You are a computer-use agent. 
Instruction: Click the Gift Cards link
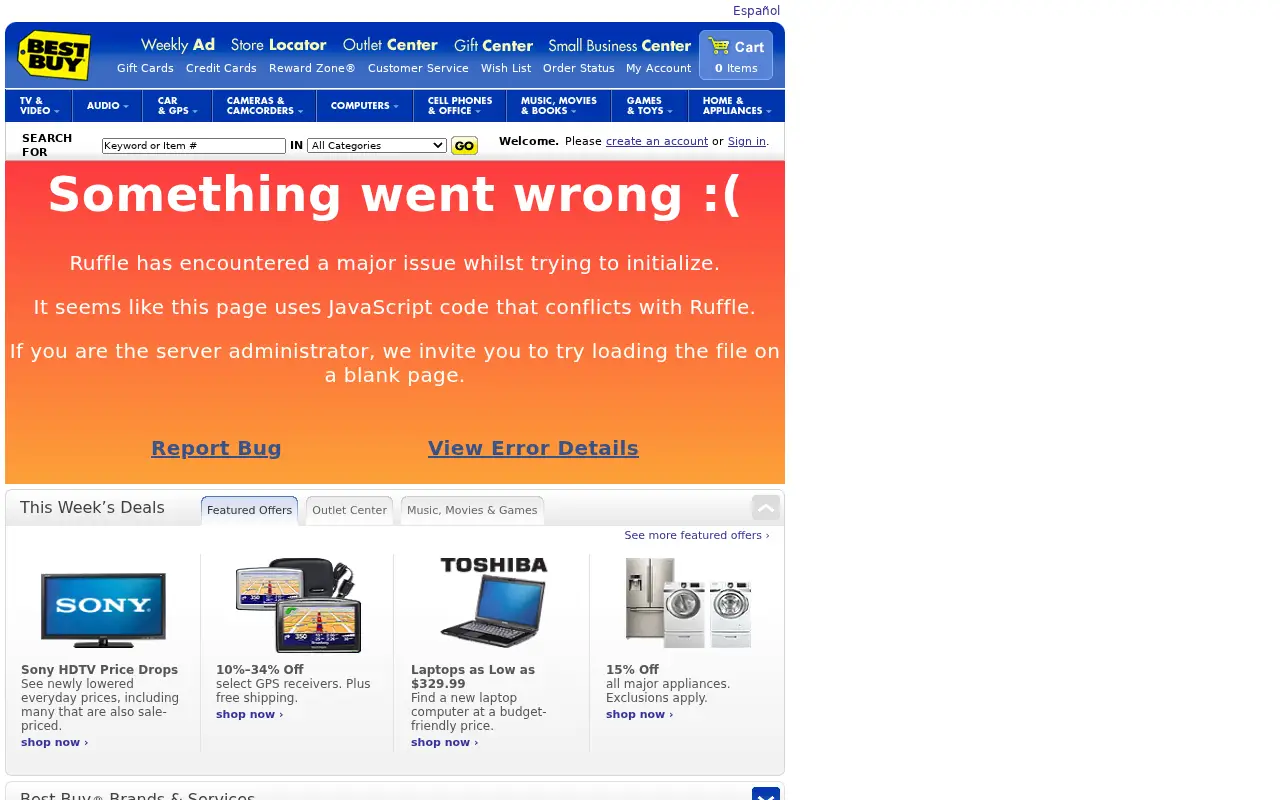click(145, 68)
